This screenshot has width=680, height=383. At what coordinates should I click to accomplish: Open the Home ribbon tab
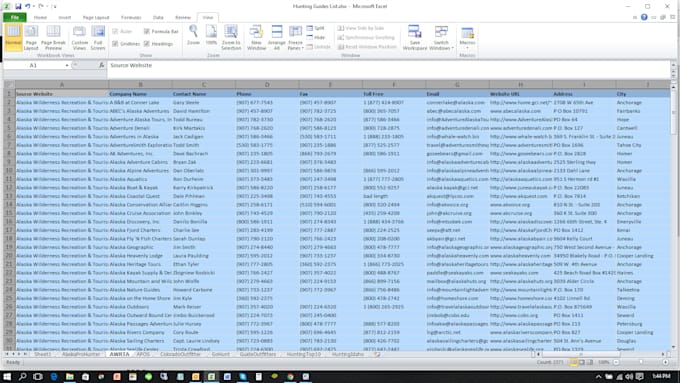coord(40,17)
